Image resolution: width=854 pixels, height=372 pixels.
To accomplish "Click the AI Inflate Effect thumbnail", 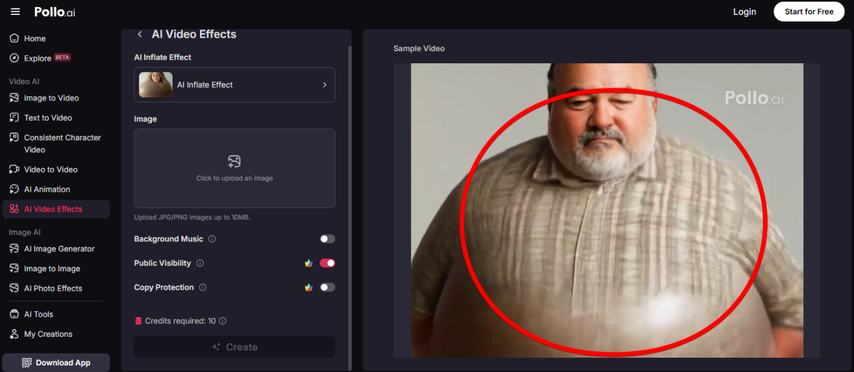I will pyautogui.click(x=156, y=85).
